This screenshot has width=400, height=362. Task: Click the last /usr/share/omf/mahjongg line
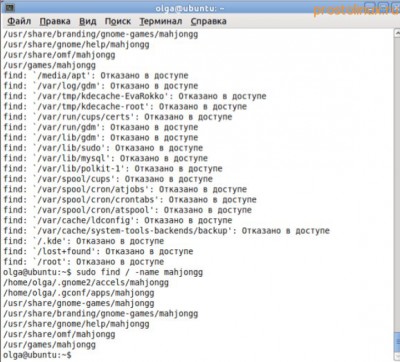point(59,334)
